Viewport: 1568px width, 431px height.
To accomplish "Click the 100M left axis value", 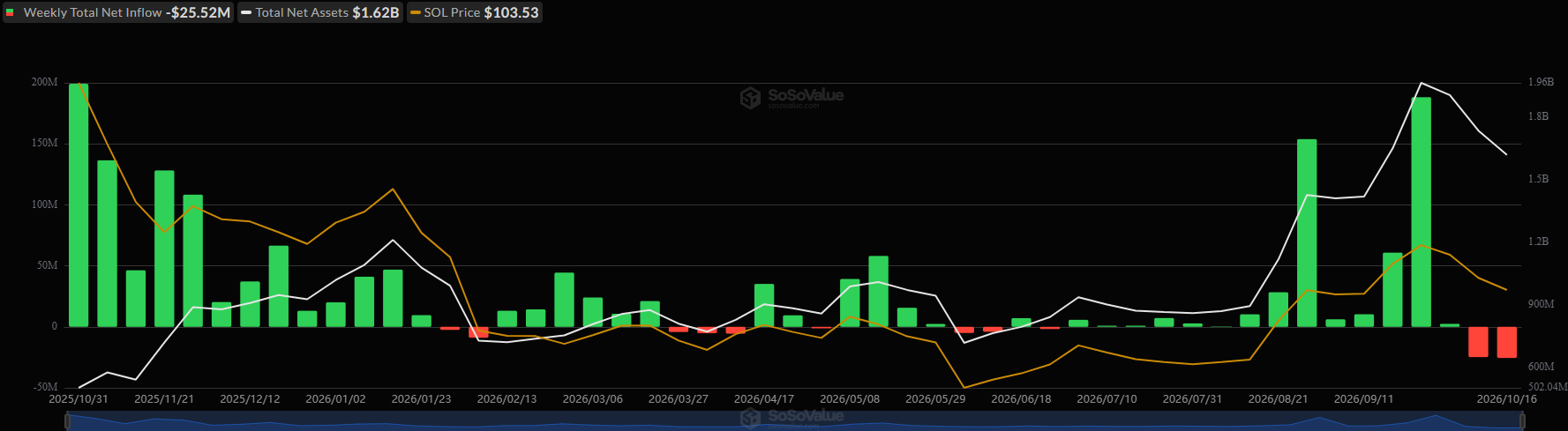I will [x=45, y=204].
